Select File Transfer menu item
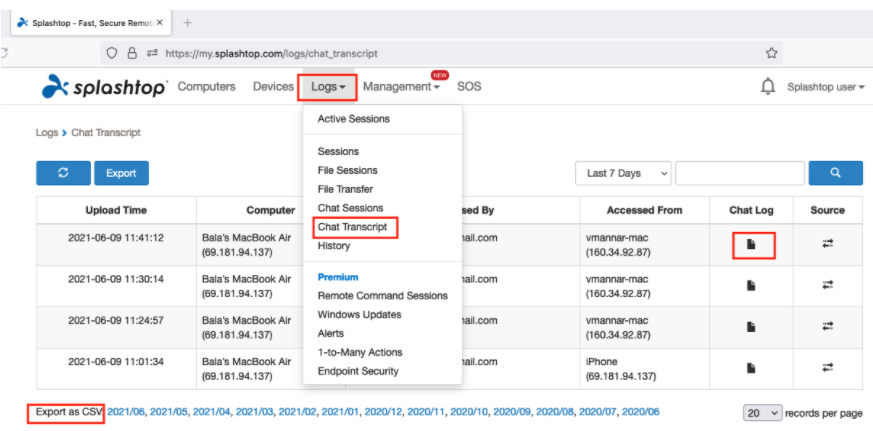The height and width of the screenshot is (431, 873). [345, 189]
